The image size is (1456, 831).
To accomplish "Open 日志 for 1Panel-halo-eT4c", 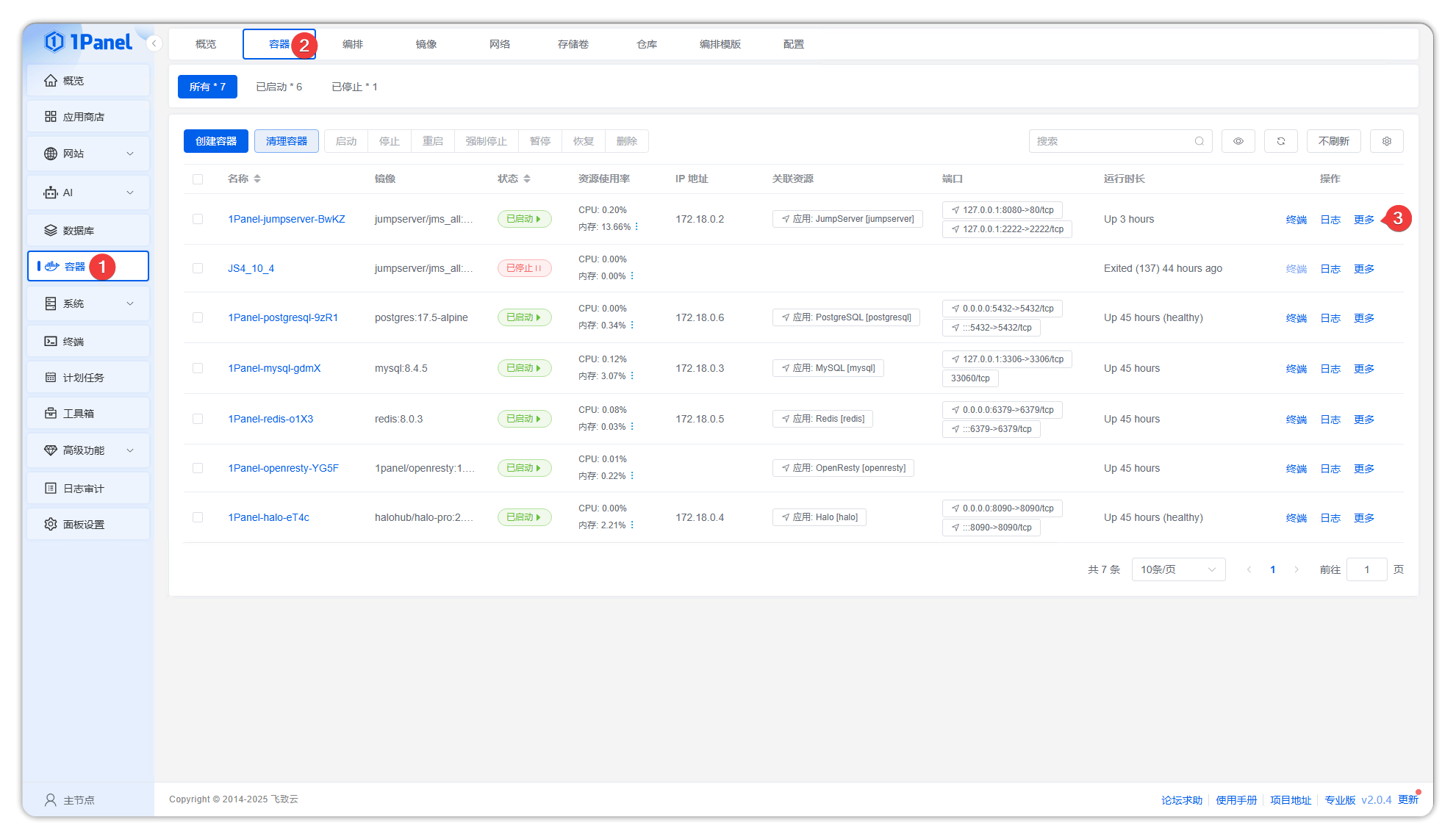I will [1330, 518].
